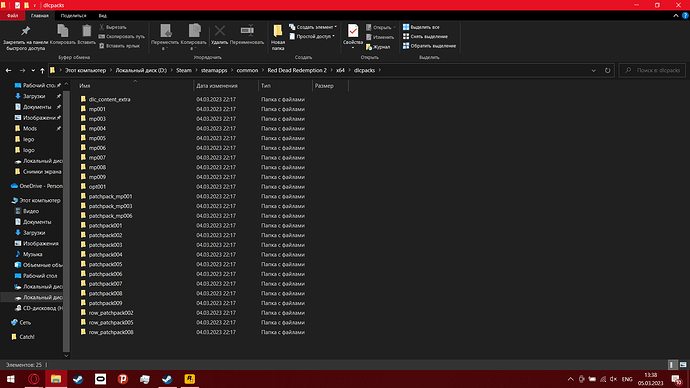Click the navigation pane scrollbar
This screenshot has height=388, width=690.
(x=66, y=220)
